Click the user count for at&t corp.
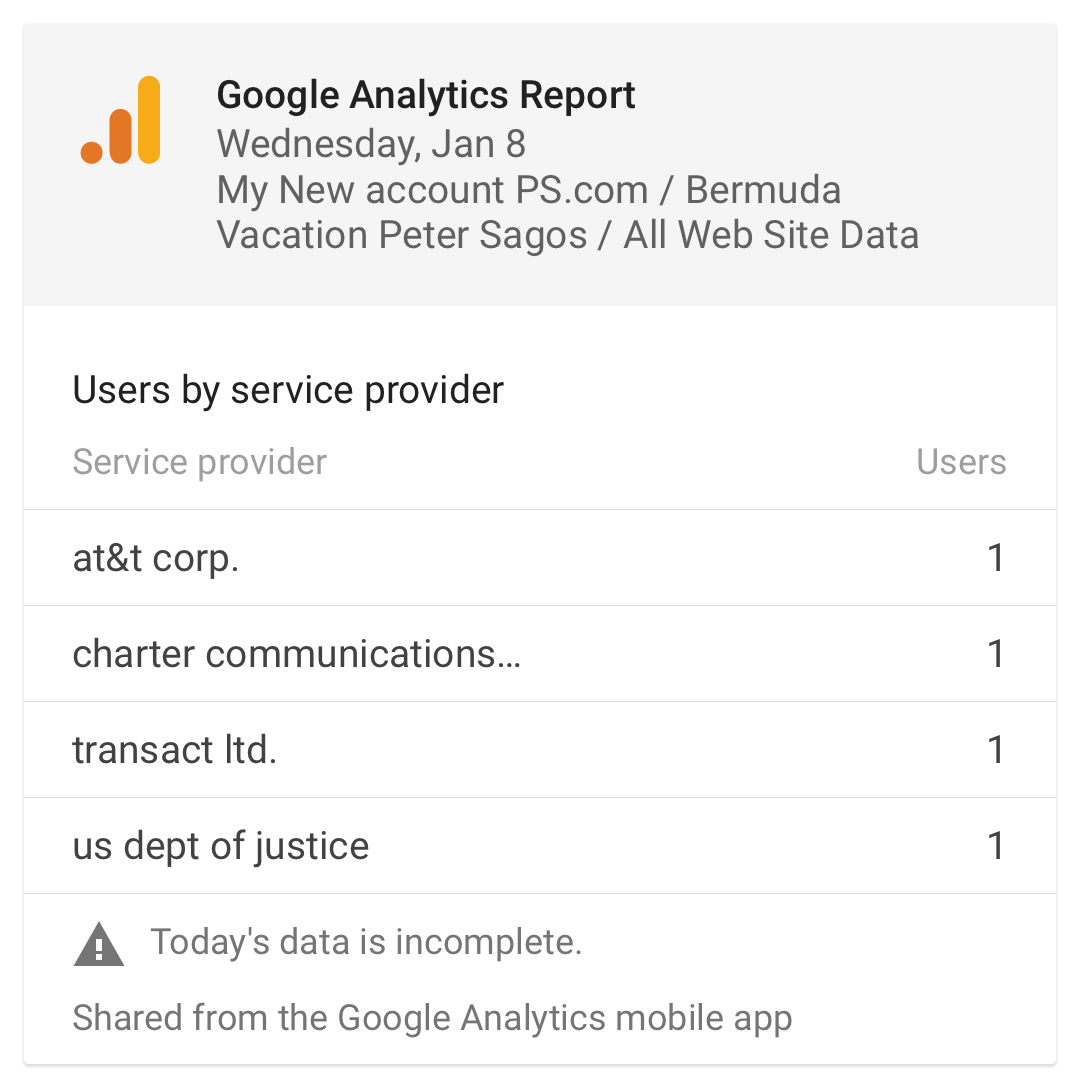Image resolution: width=1080 pixels, height=1089 pixels. 996,558
